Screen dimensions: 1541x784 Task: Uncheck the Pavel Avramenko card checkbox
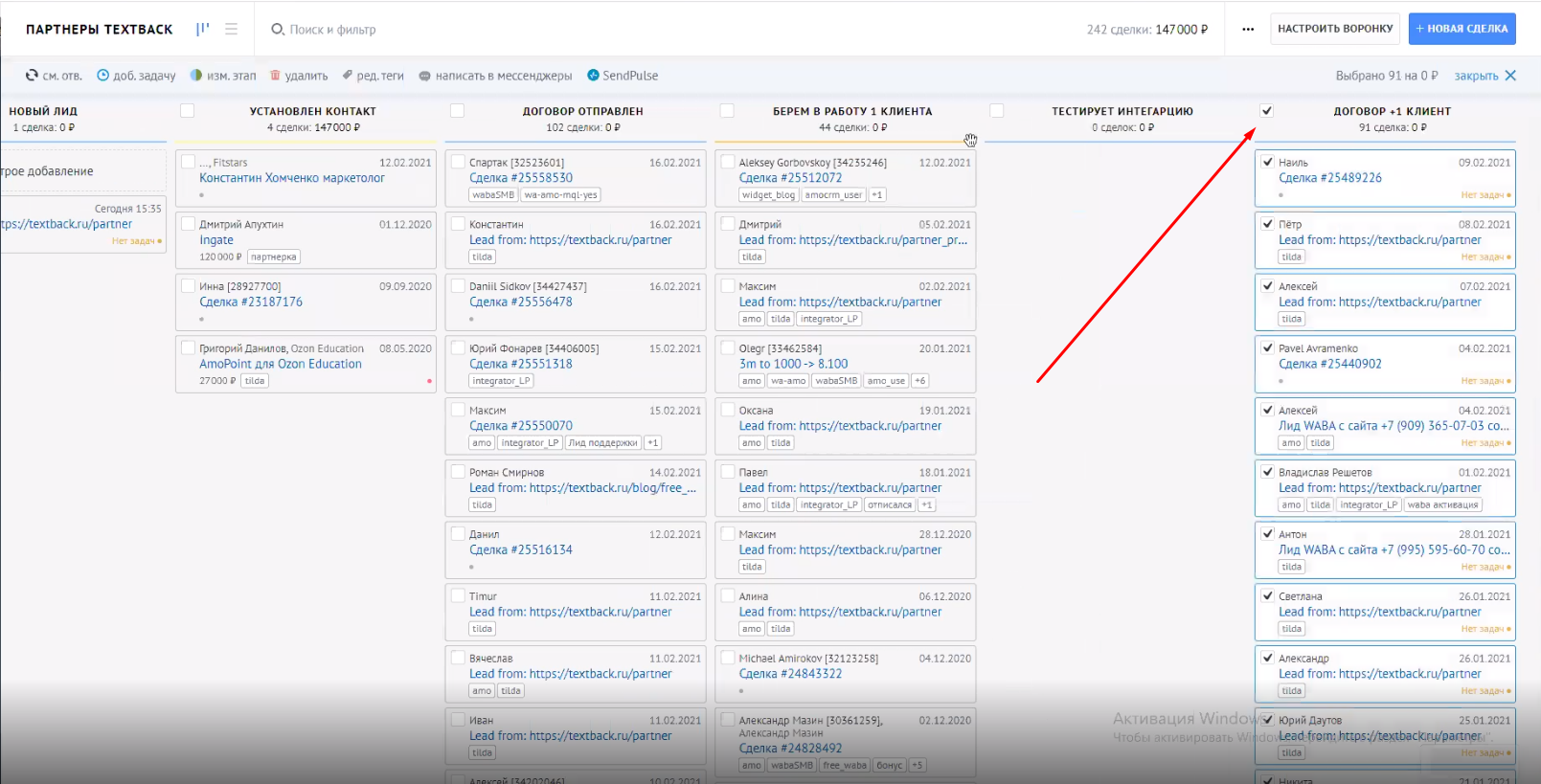tap(1268, 347)
